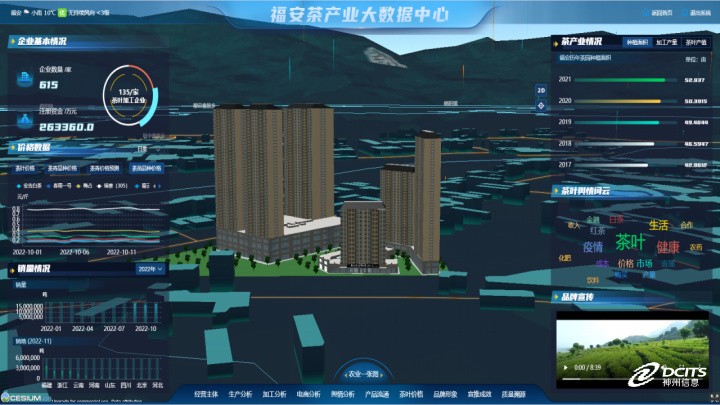Switch to the 加工产量 tab
720x405 pixels.
pyautogui.click(x=666, y=43)
